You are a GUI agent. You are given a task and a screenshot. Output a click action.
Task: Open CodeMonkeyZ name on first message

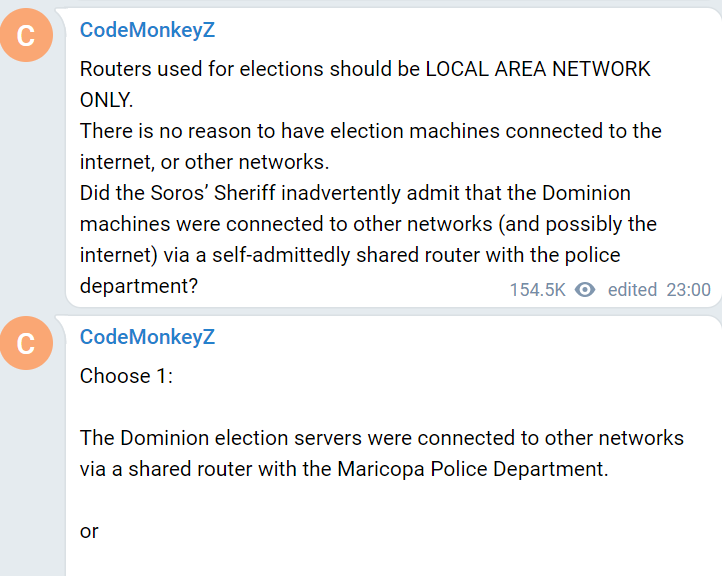tap(147, 30)
